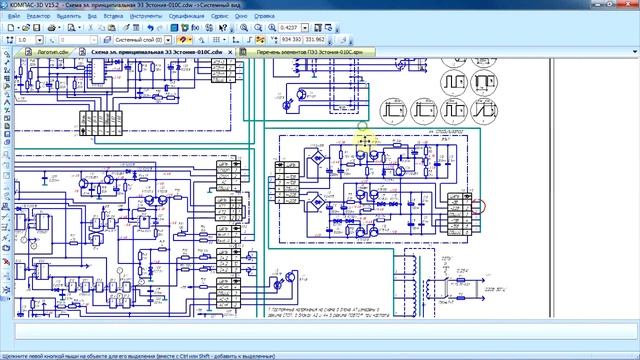Open the Файл menu
This screenshot has width=640, height=360.
pyautogui.click(x=14, y=16)
